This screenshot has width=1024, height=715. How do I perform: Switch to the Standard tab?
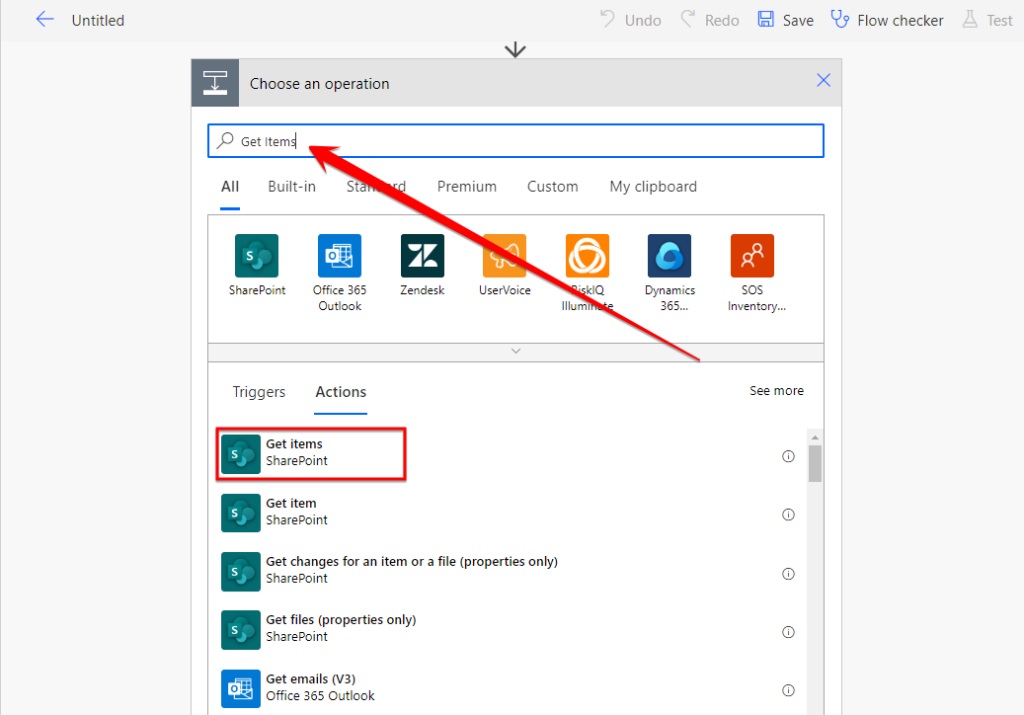[376, 187]
